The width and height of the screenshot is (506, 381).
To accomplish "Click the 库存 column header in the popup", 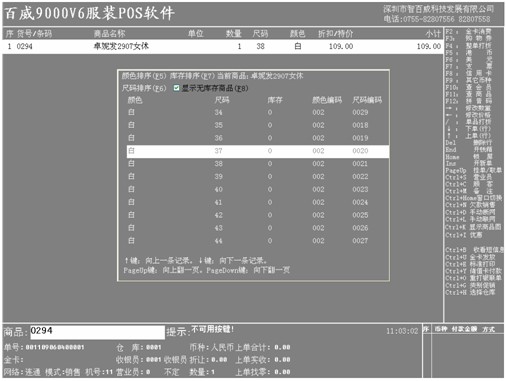I will (275, 100).
